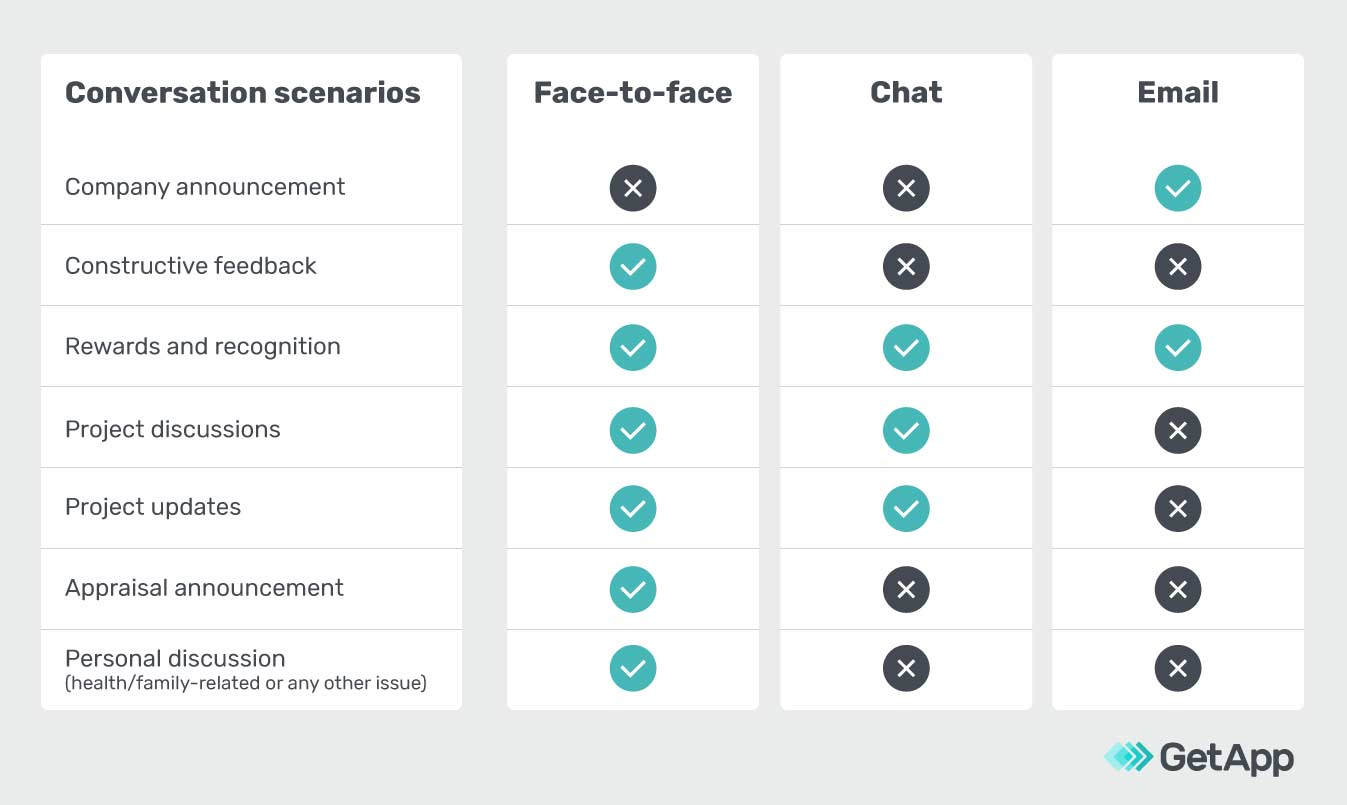This screenshot has height=805, width=1347.
Task: Click the GetApp logo icon
Action: pyautogui.click(x=1128, y=757)
